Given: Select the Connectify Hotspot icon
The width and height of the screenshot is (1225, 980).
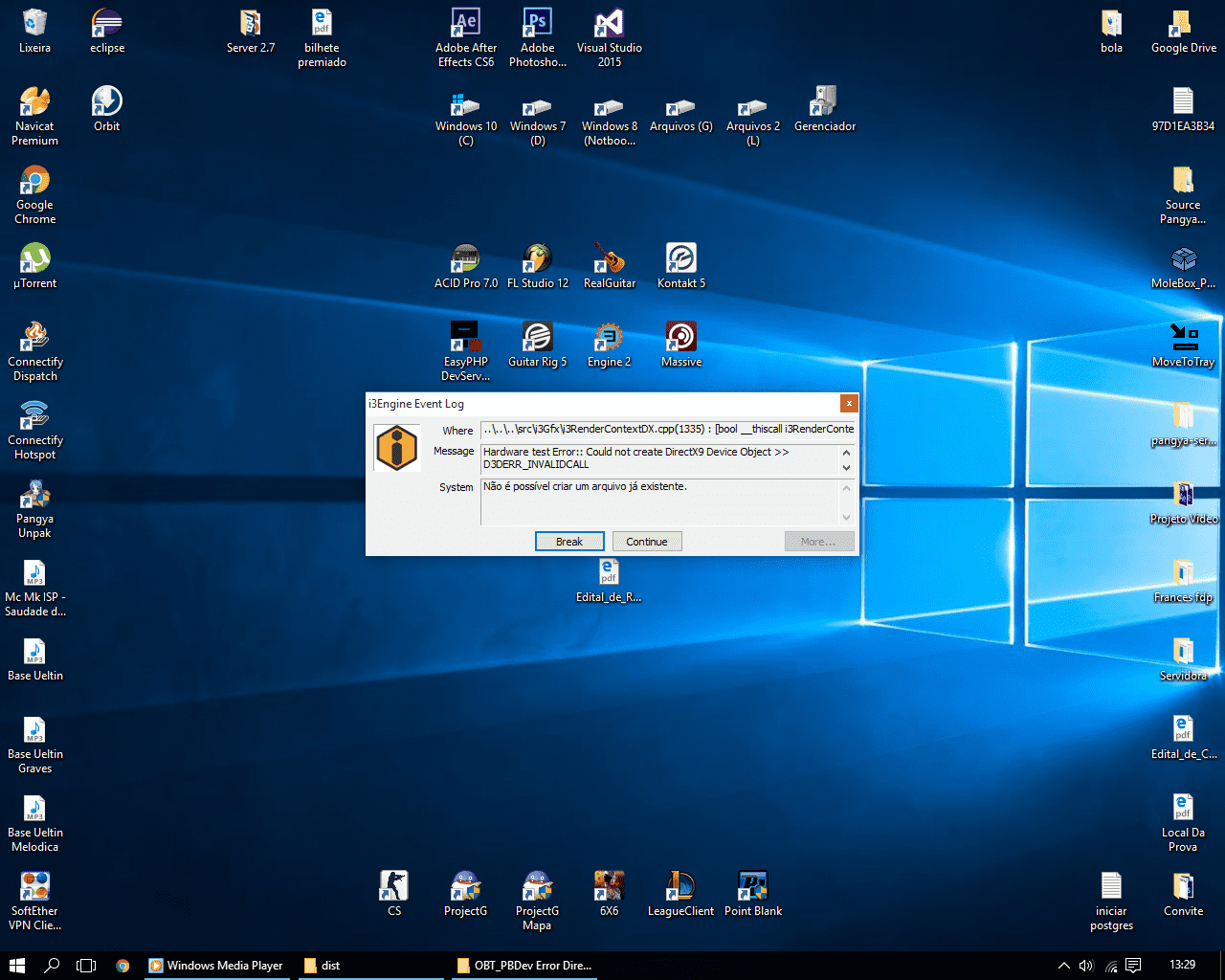Looking at the screenshot, I should (35, 431).
